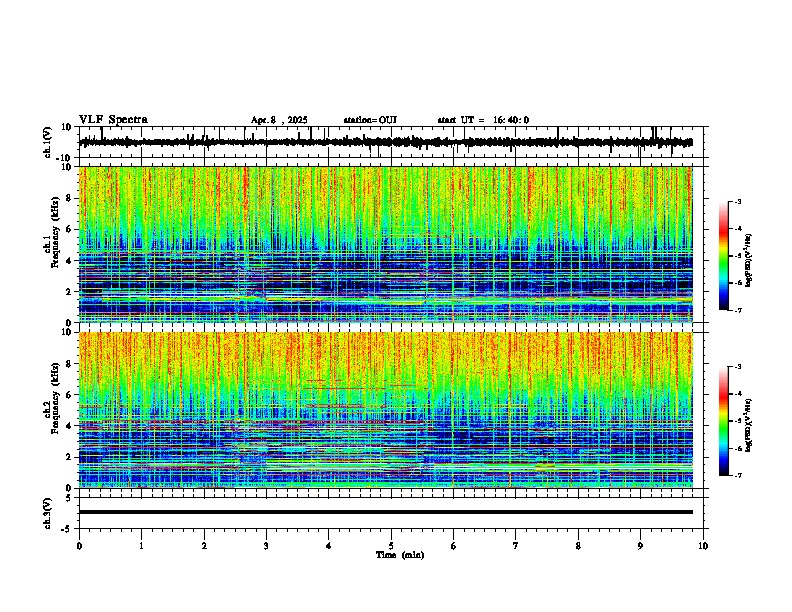This screenshot has height=612, width=792.
Task: Click the ch.1 "Frequency (kHz)" axis label
Action: coord(55,232)
